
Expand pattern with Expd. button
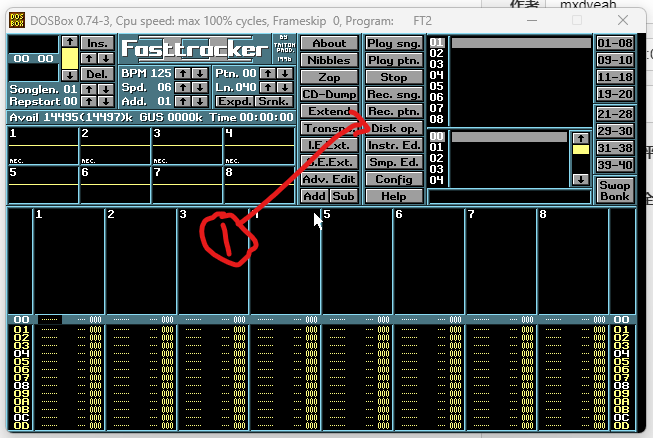pyautogui.click(x=234, y=101)
